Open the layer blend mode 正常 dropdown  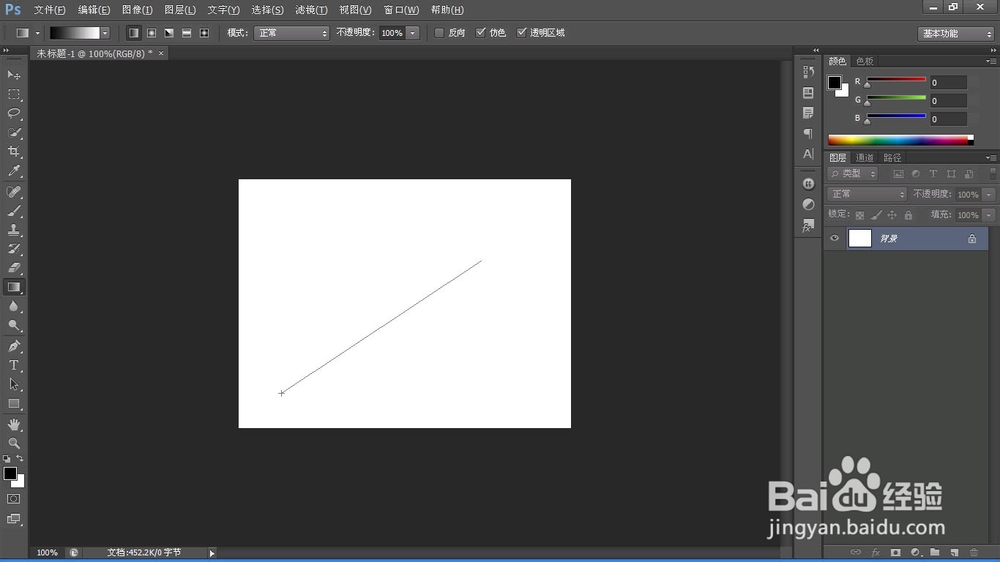tap(867, 194)
